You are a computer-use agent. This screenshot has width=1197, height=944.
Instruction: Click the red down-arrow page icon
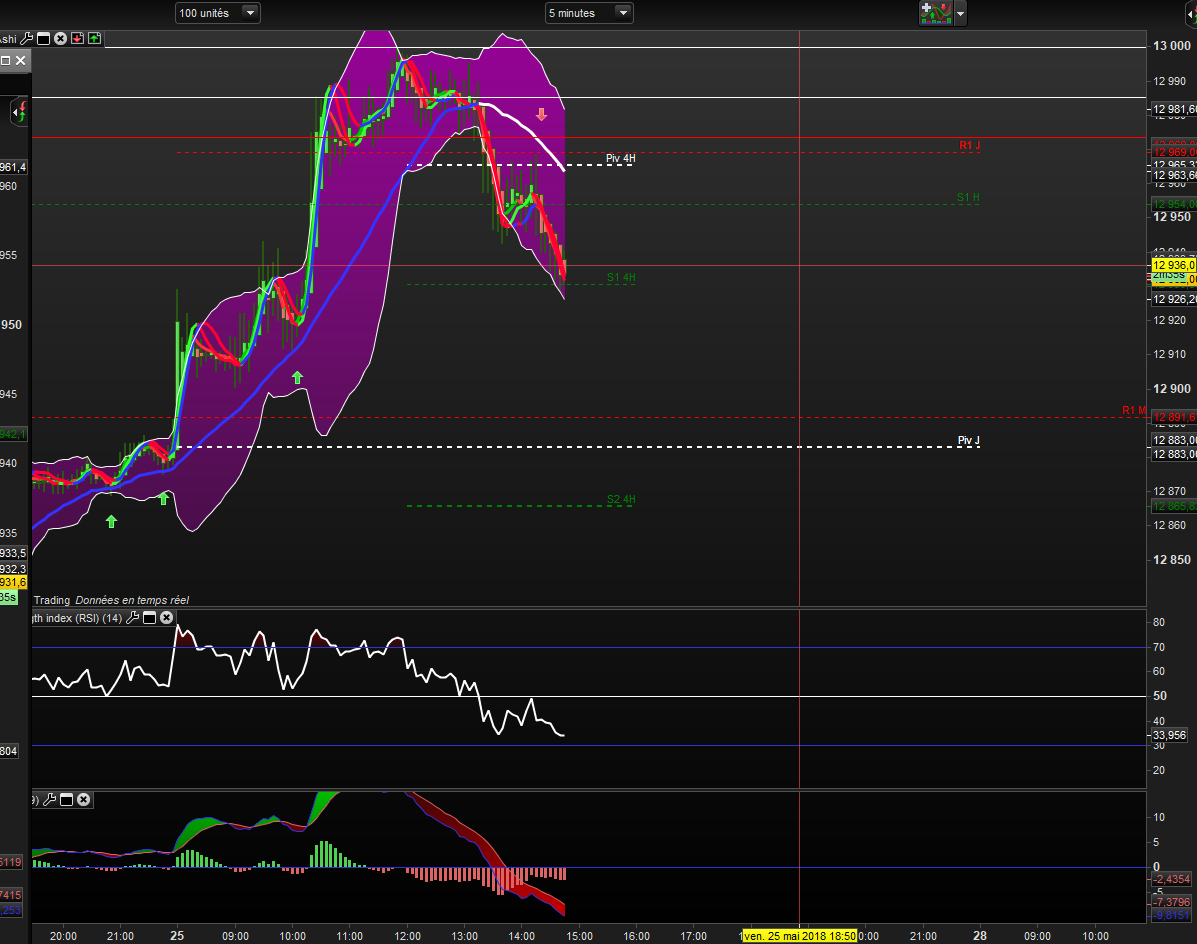click(77, 38)
